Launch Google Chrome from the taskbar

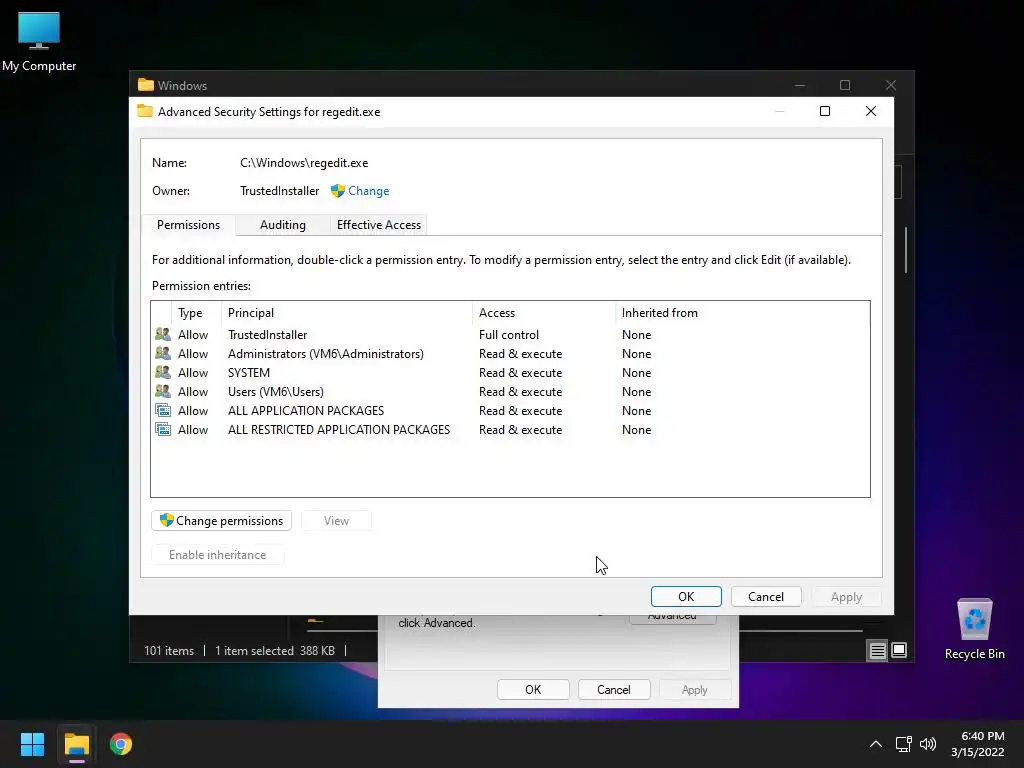click(x=121, y=744)
